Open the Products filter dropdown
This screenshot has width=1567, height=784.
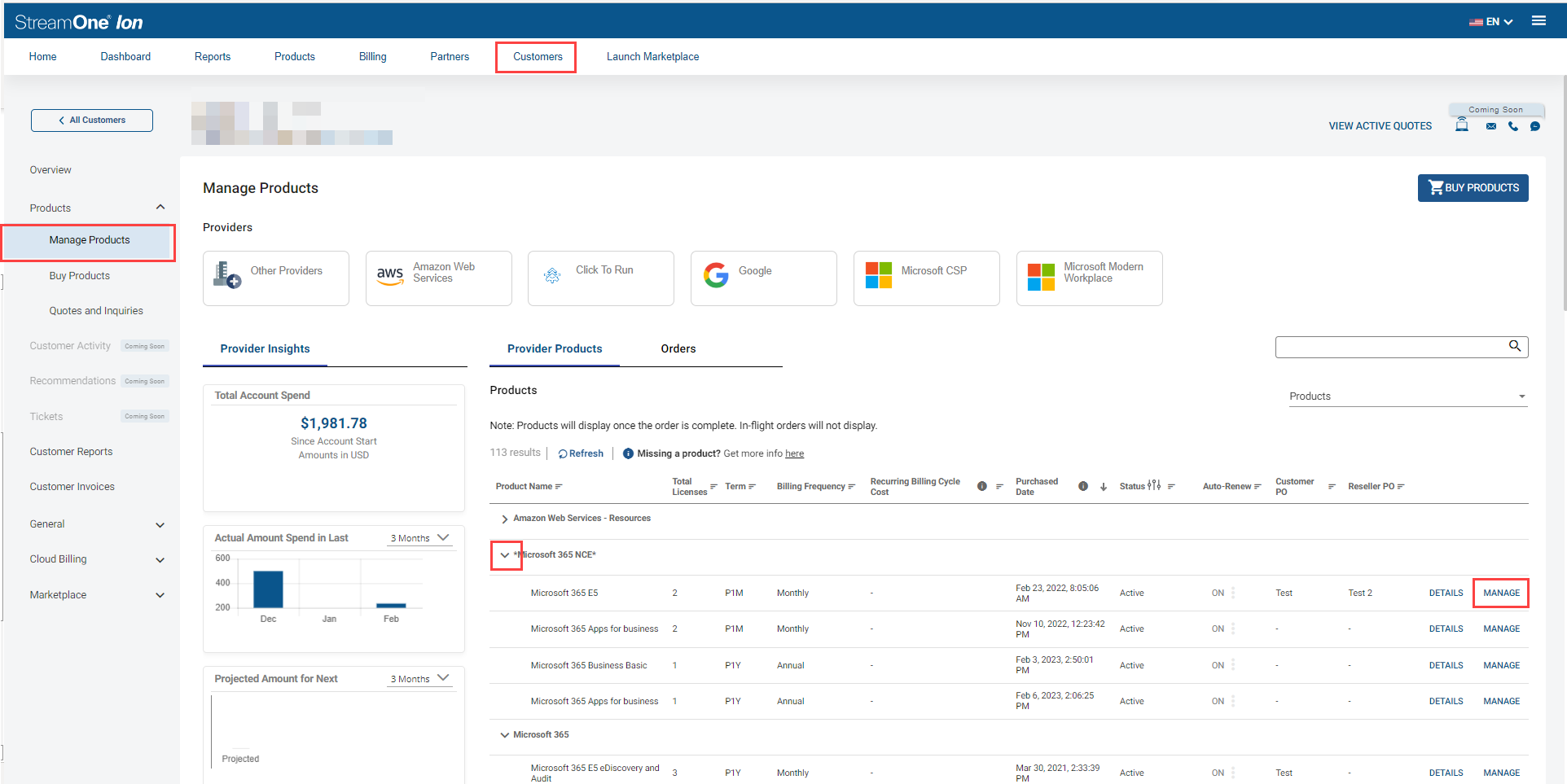point(1408,396)
